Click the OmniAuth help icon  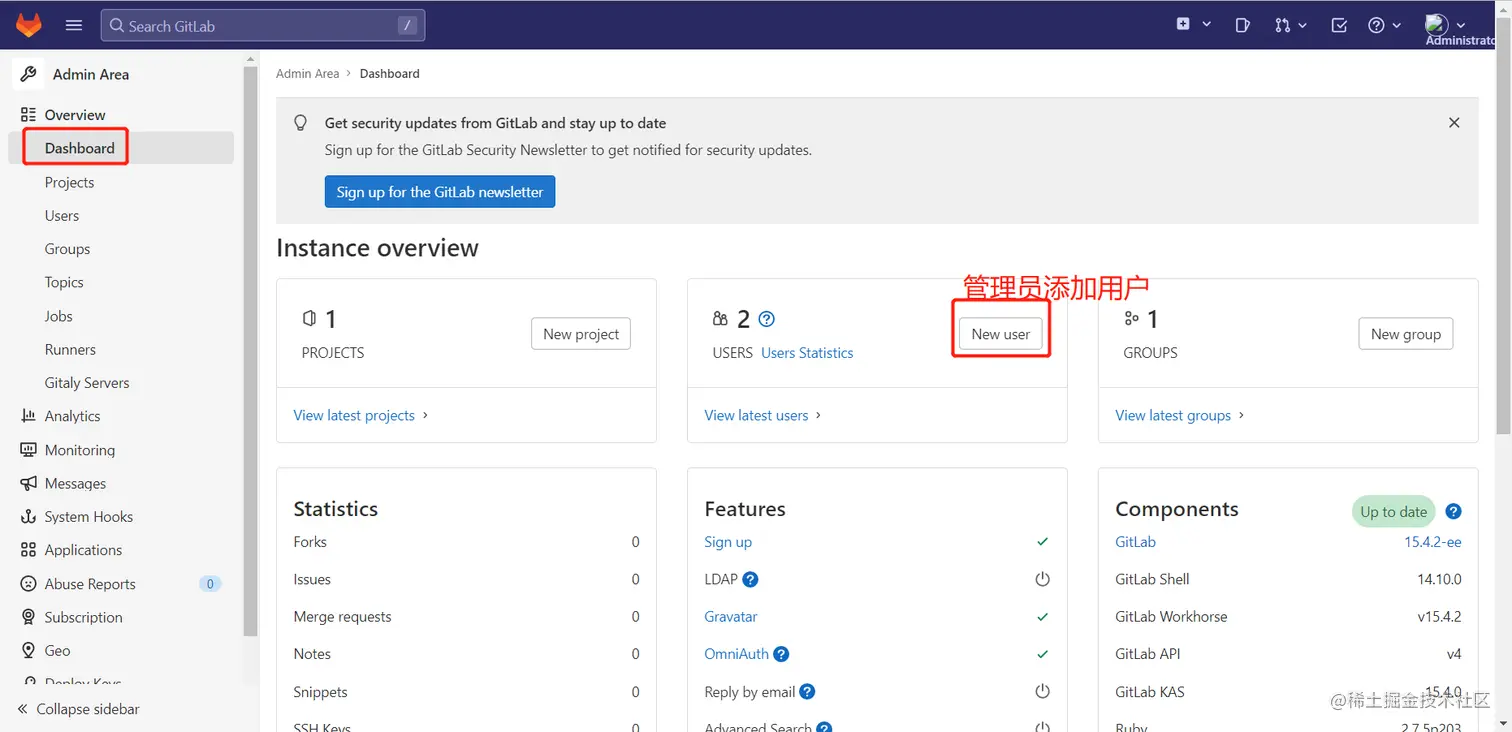(782, 654)
